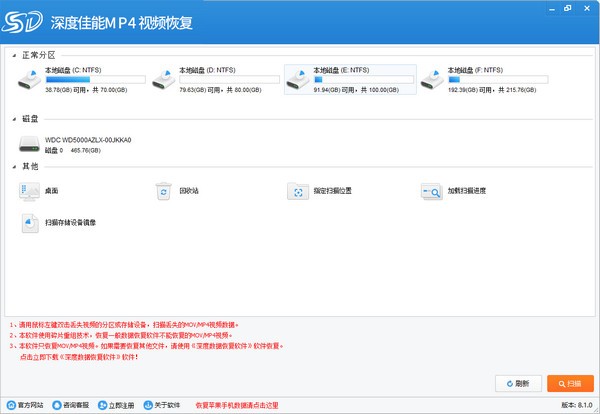This screenshot has height=414, width=600.
Task: Click the 磁盘 section heading
Action: coord(30,119)
